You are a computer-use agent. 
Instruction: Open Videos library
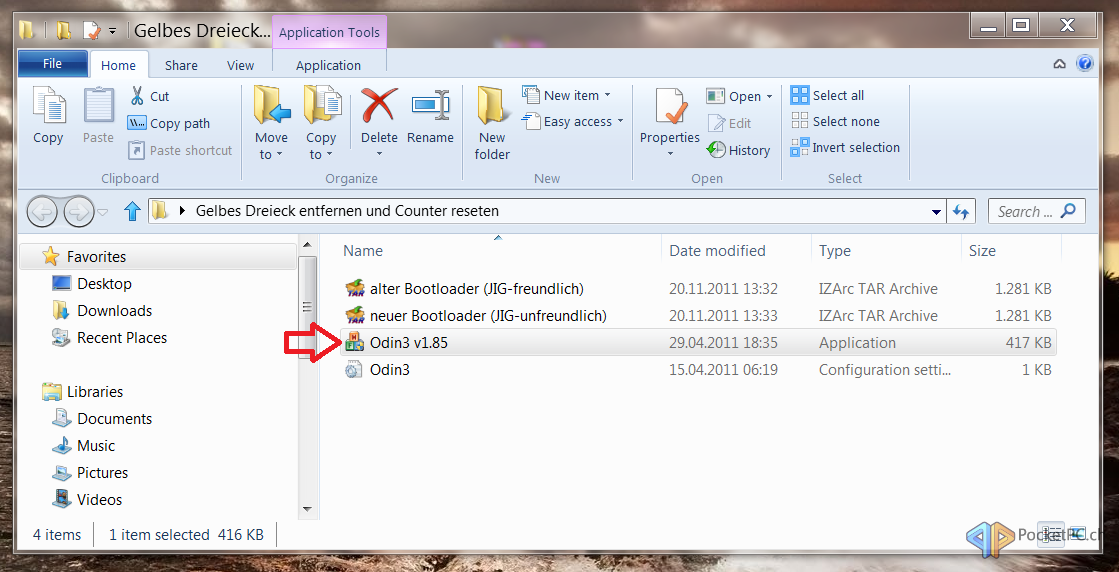coord(99,500)
